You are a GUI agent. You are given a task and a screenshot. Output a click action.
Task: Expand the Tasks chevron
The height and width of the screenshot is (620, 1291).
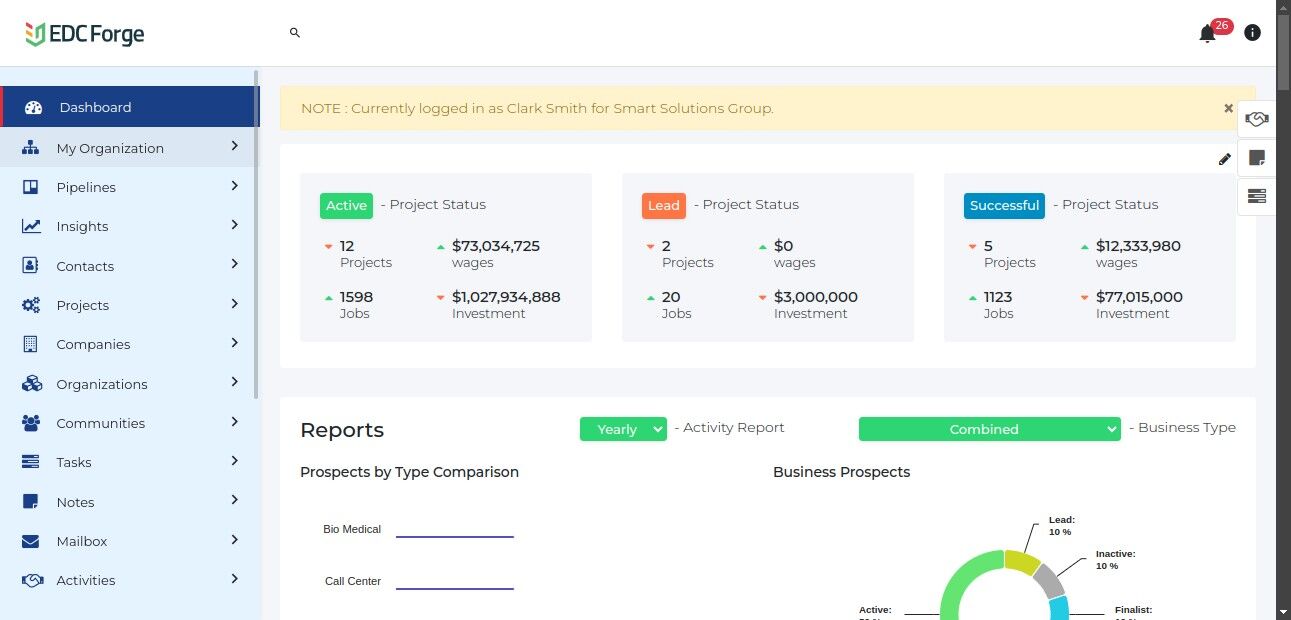(235, 461)
